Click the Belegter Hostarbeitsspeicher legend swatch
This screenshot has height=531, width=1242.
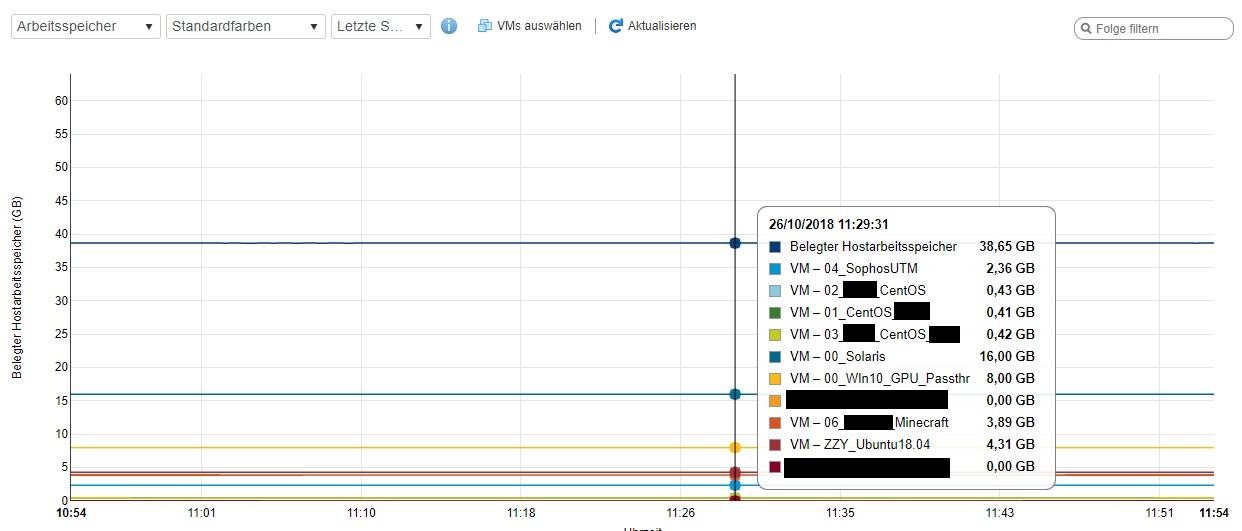[x=775, y=247]
